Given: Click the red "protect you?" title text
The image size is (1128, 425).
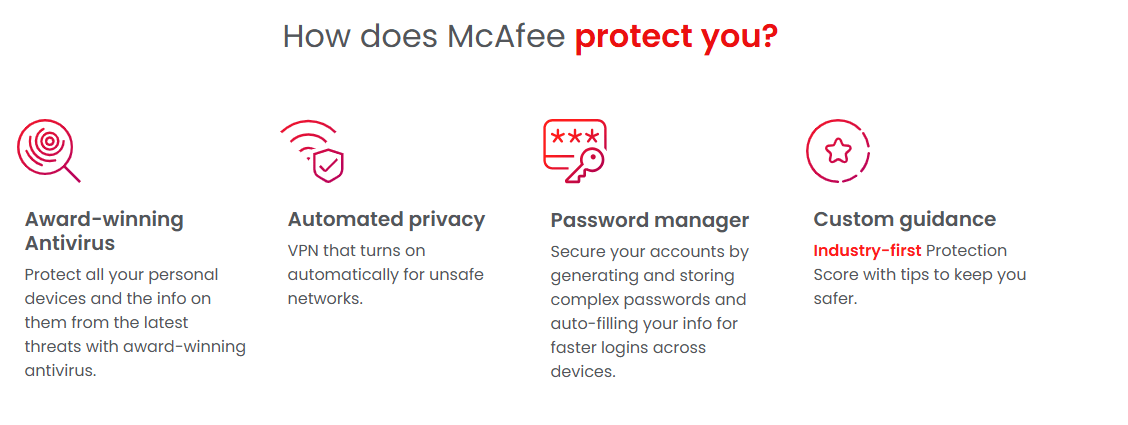Looking at the screenshot, I should 676,36.
